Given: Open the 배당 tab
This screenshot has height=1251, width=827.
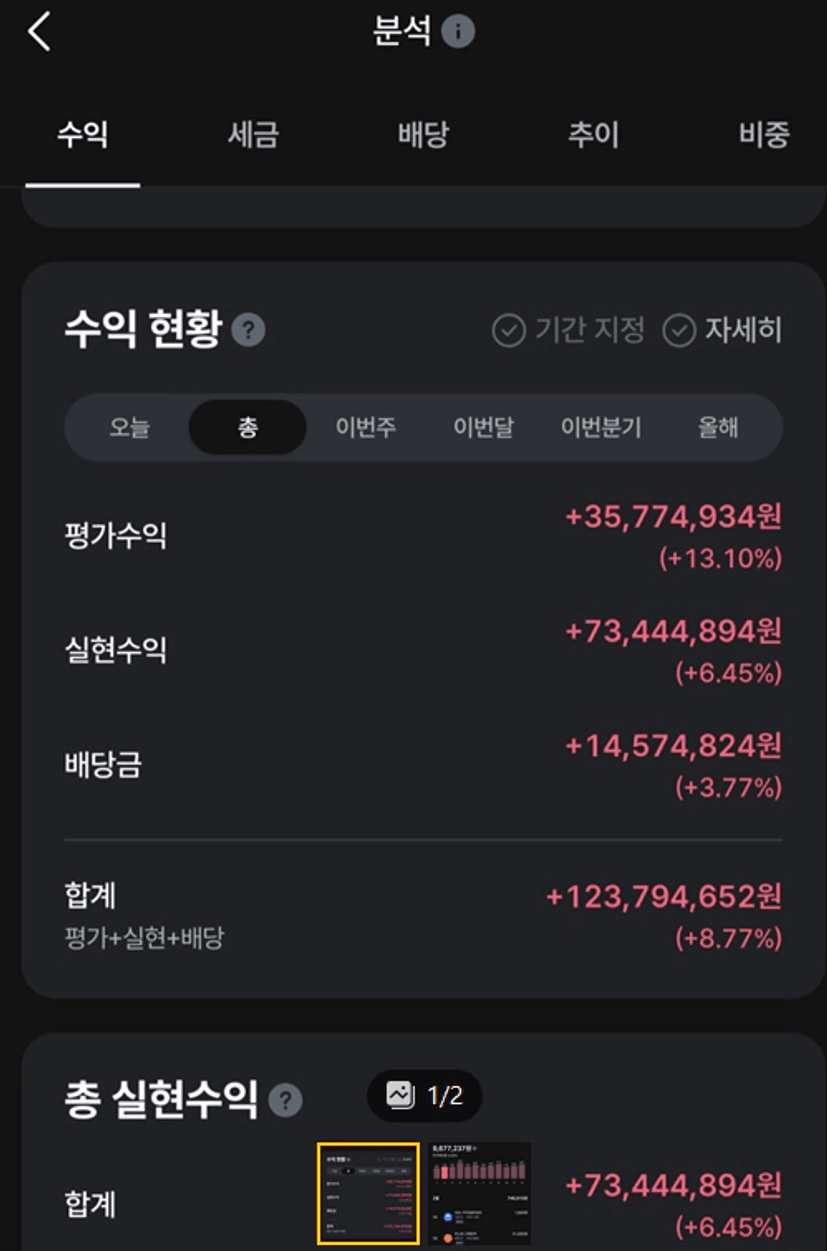Looking at the screenshot, I should click(423, 134).
